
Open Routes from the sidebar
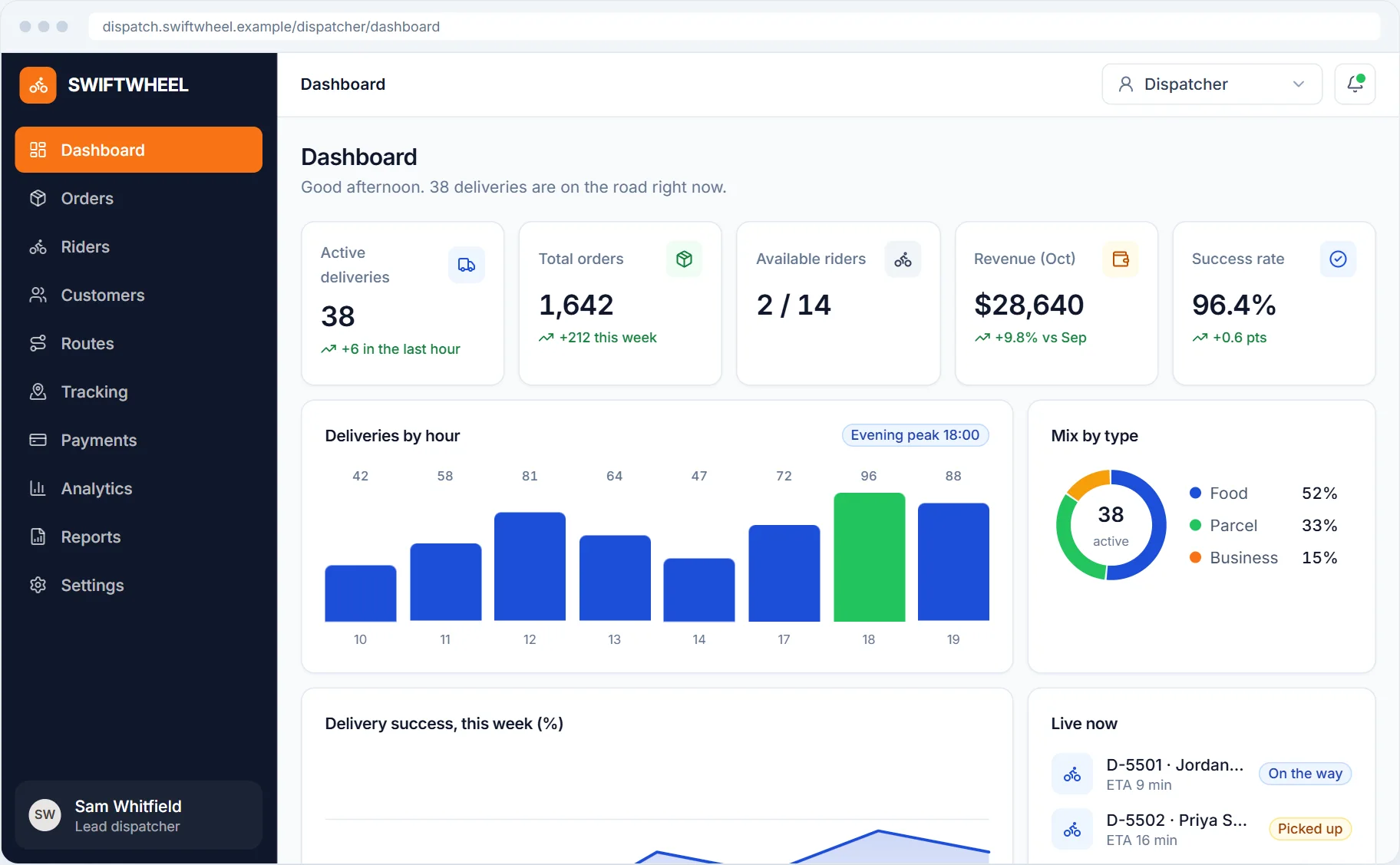click(138, 343)
